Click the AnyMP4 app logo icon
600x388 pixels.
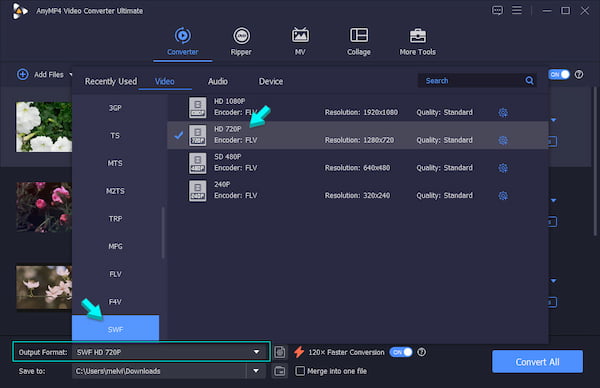click(x=20, y=11)
